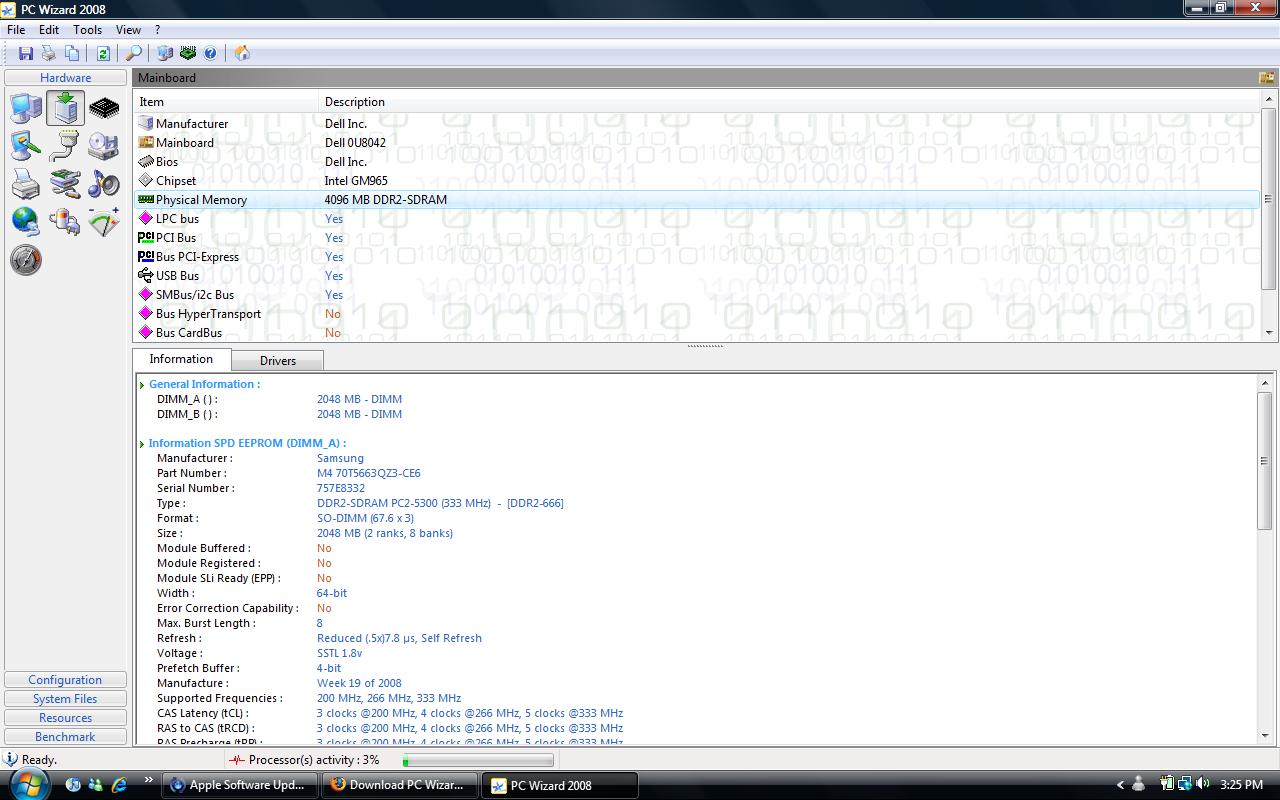
Task: Click down arrow of upper list scrollbar
Action: tap(1269, 333)
